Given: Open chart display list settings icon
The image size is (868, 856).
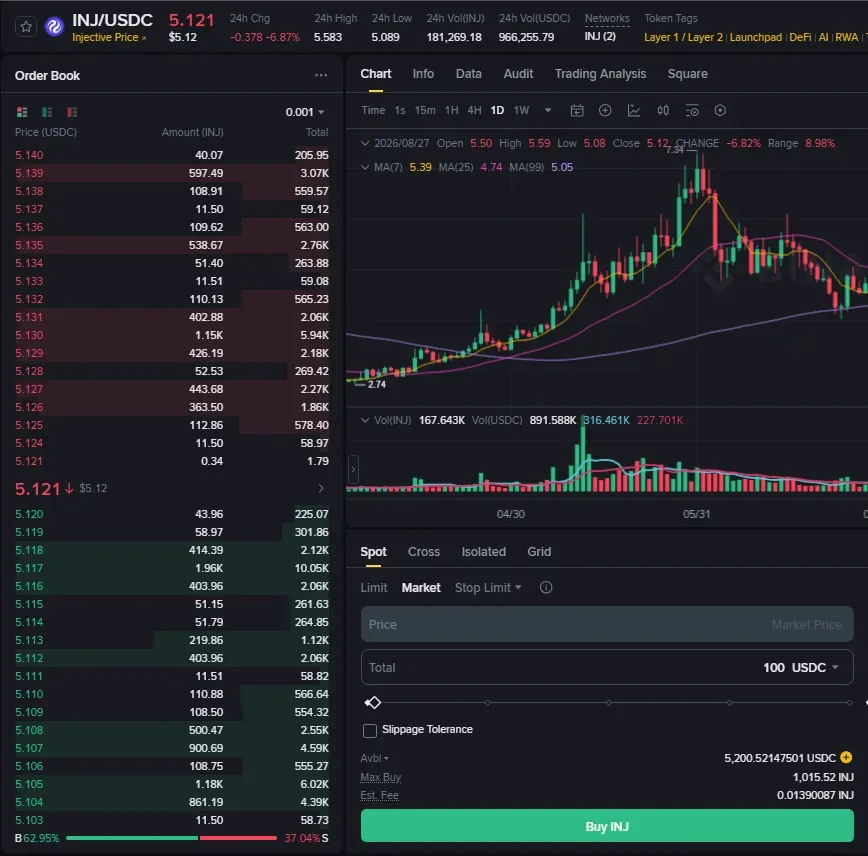Looking at the screenshot, I should pyautogui.click(x=692, y=111).
